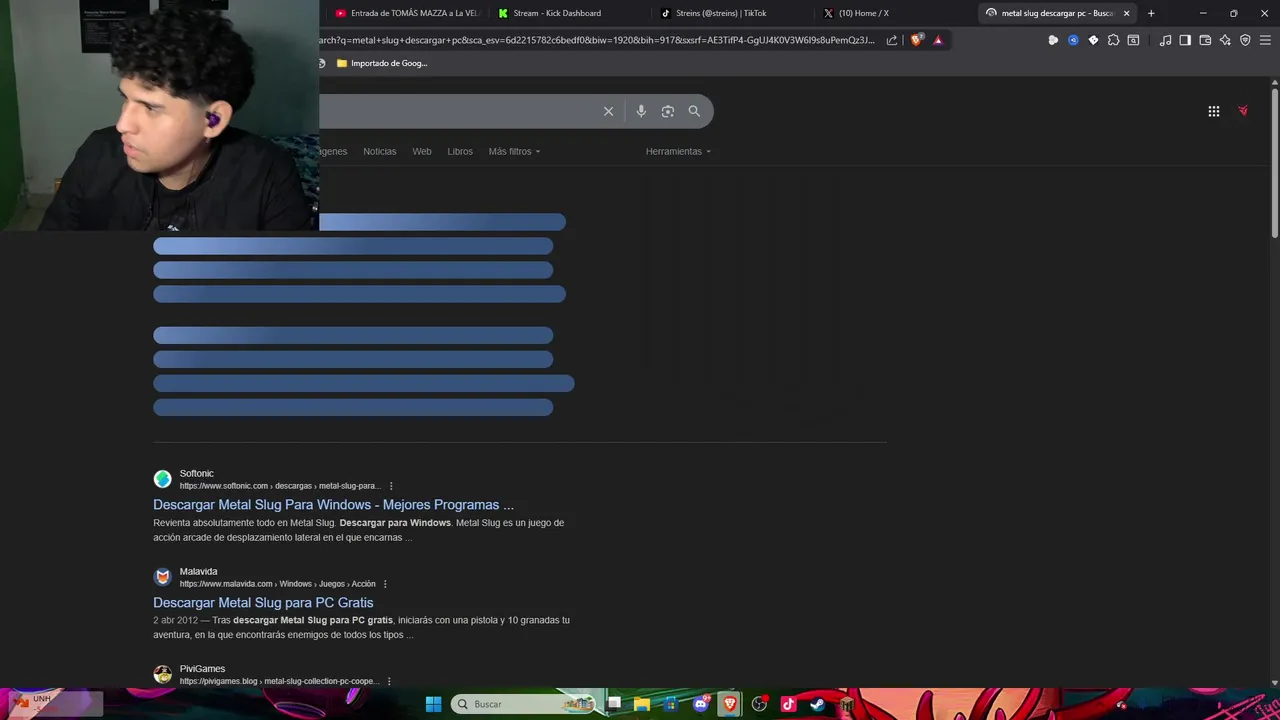Open Brave Rewards triangle icon
1280x720 pixels.
pos(938,40)
